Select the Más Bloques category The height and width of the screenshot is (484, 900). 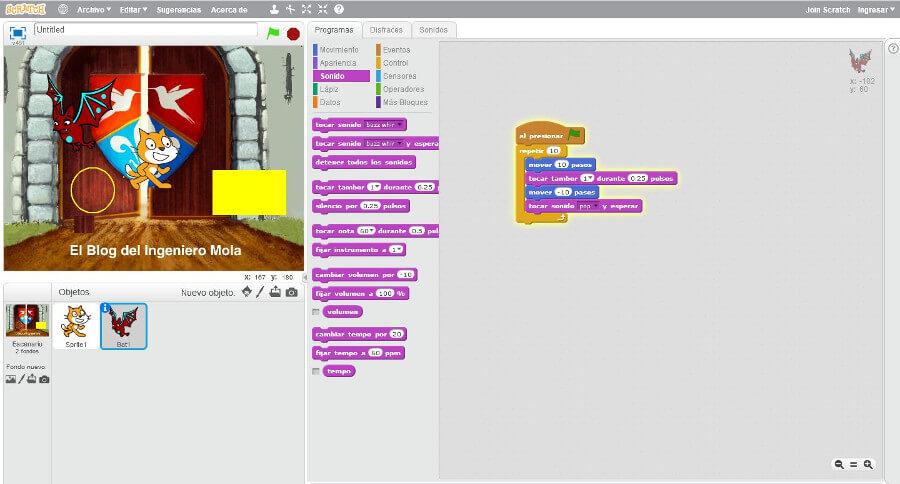click(x=404, y=102)
